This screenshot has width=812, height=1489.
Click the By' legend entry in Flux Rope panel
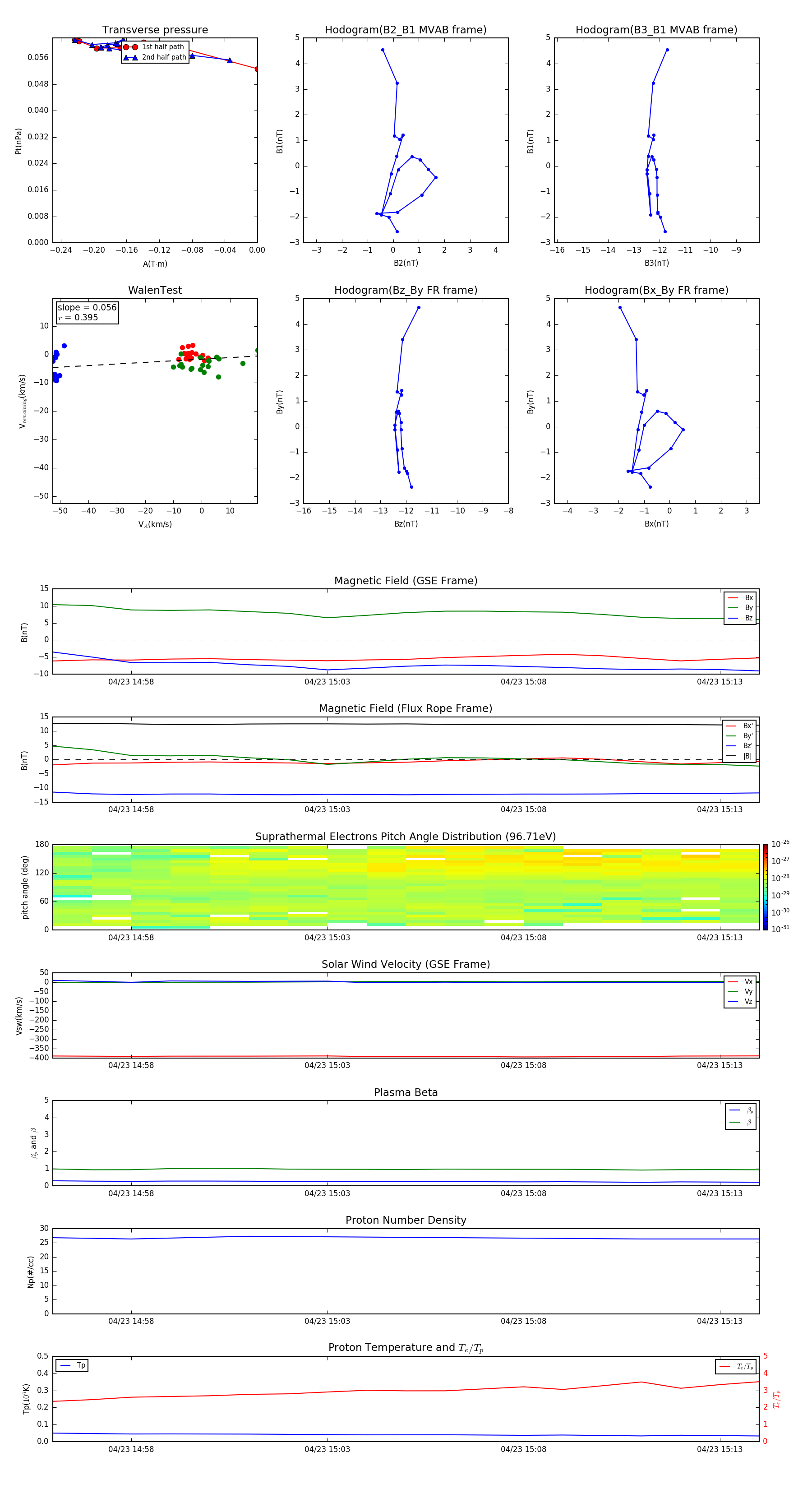click(739, 736)
